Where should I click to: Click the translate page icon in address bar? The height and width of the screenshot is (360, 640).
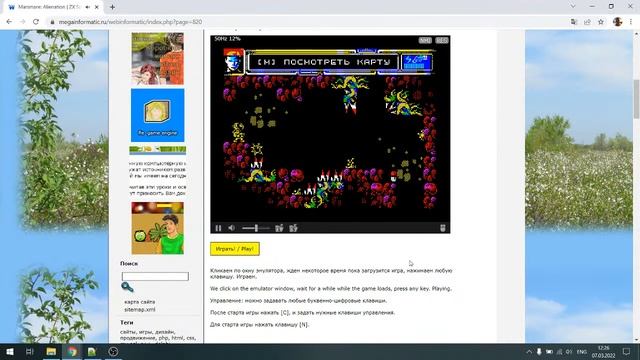click(574, 22)
